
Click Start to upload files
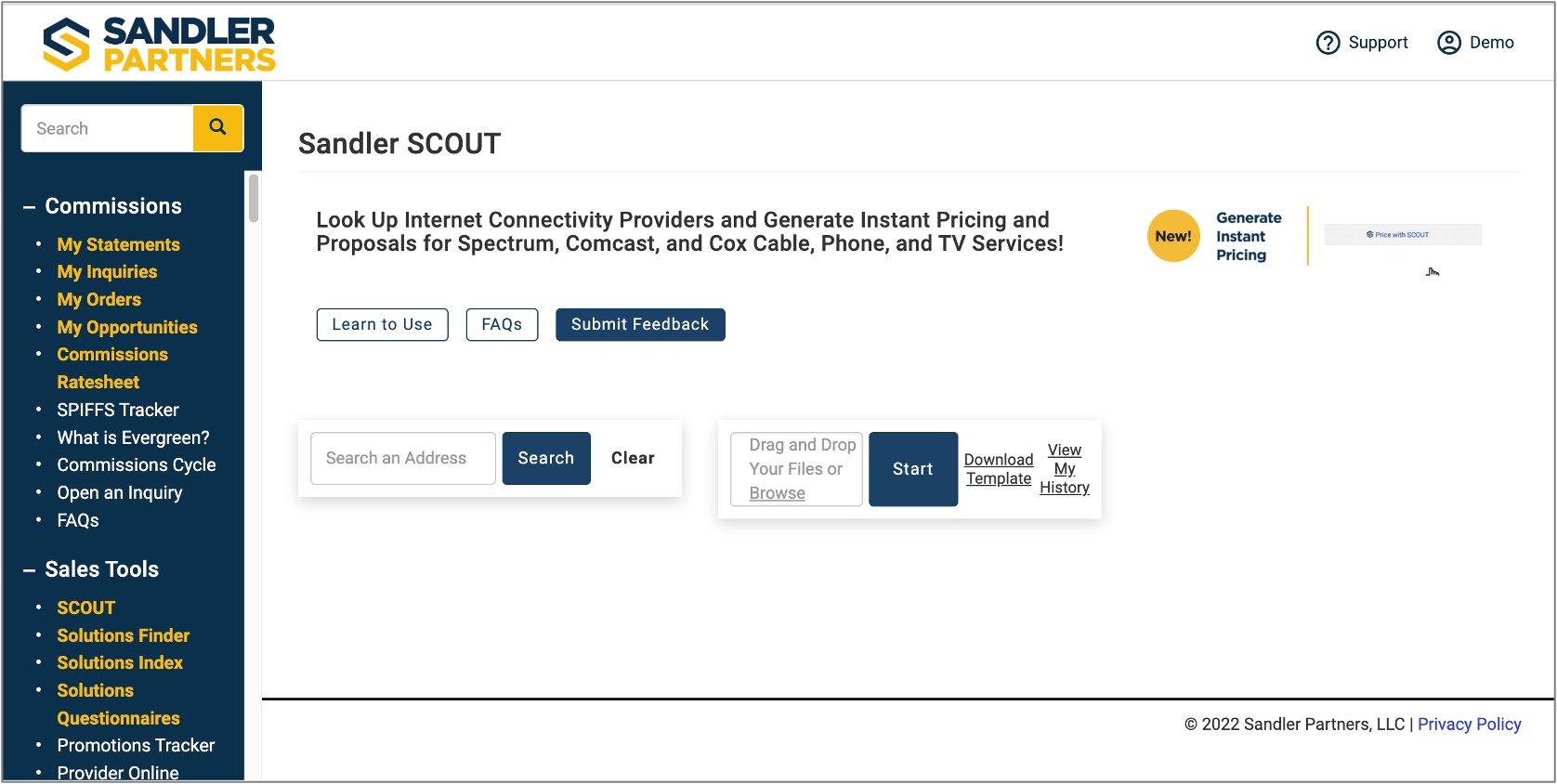913,469
